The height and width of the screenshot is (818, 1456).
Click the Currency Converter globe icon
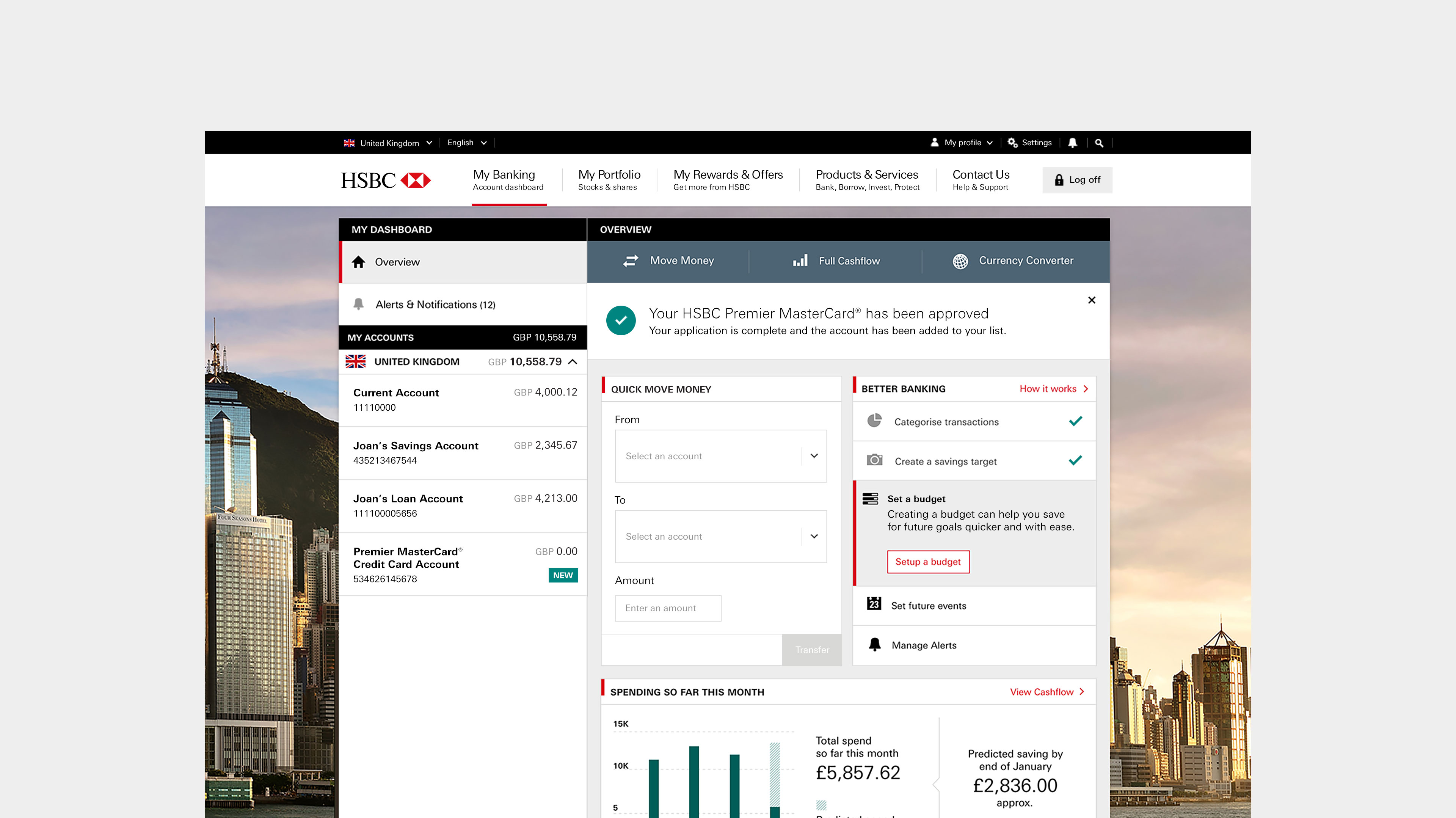960,261
